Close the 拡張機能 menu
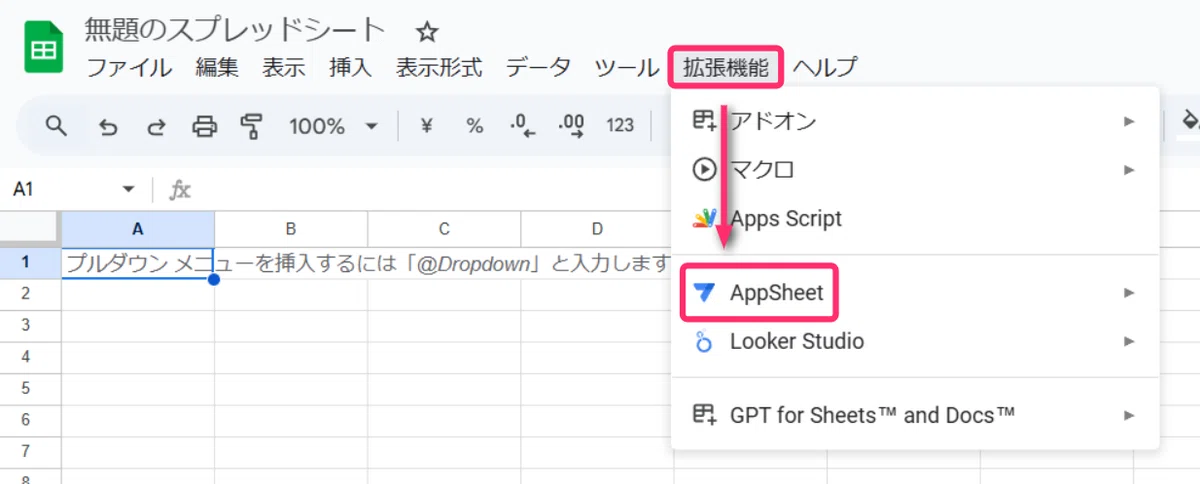The width and height of the screenshot is (1200, 484). [726, 68]
